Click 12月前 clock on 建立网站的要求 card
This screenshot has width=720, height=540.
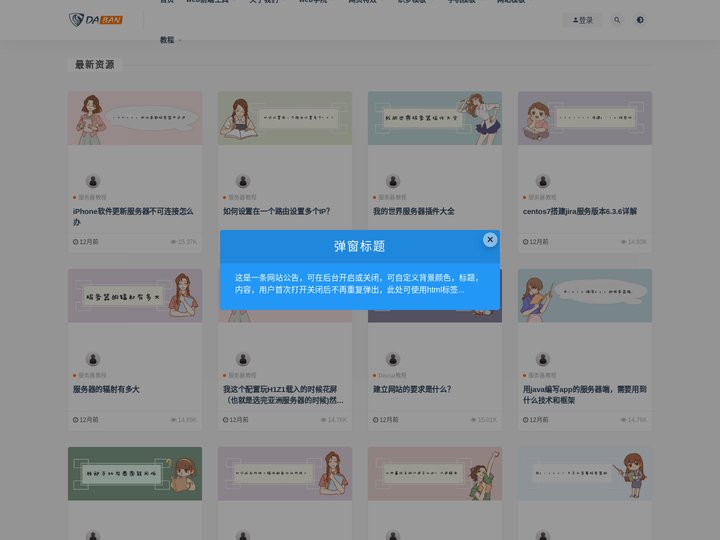(x=385, y=420)
